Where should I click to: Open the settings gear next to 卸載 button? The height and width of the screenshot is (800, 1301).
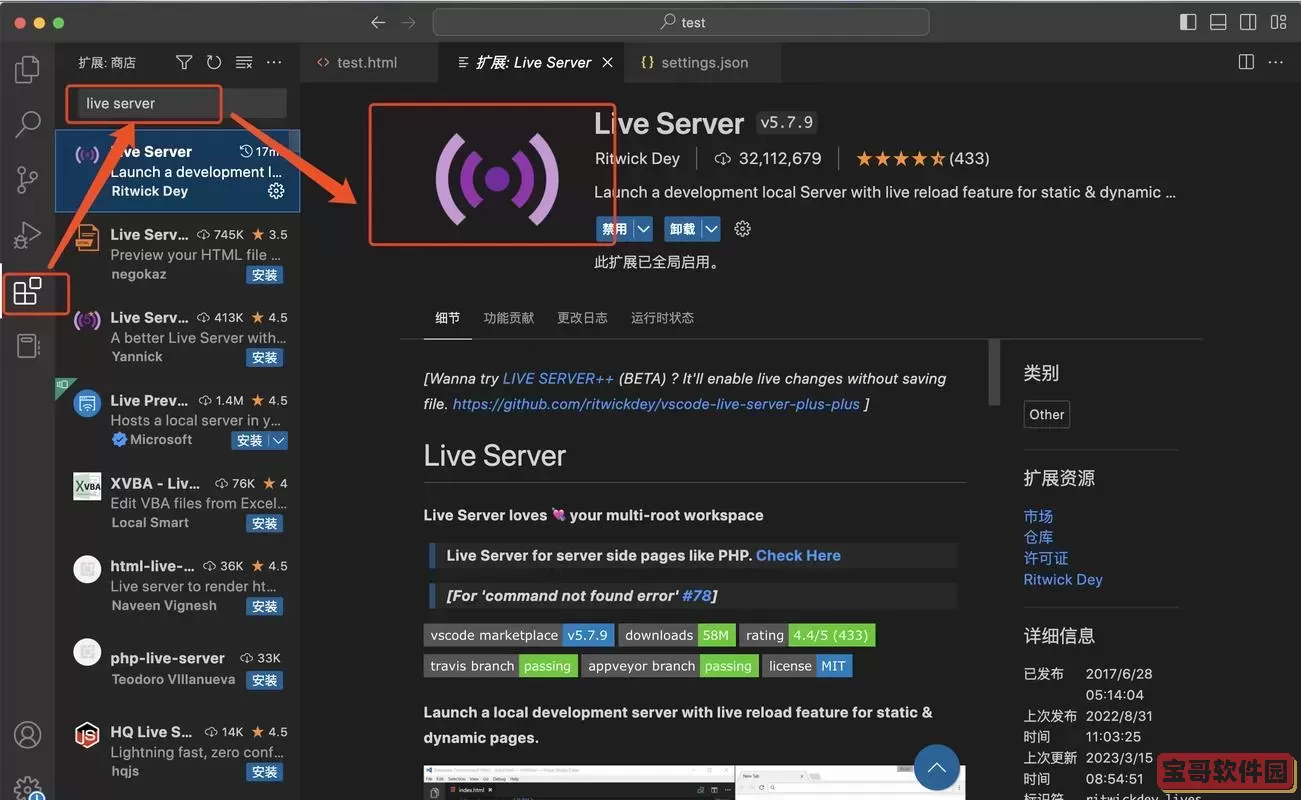pyautogui.click(x=742, y=229)
